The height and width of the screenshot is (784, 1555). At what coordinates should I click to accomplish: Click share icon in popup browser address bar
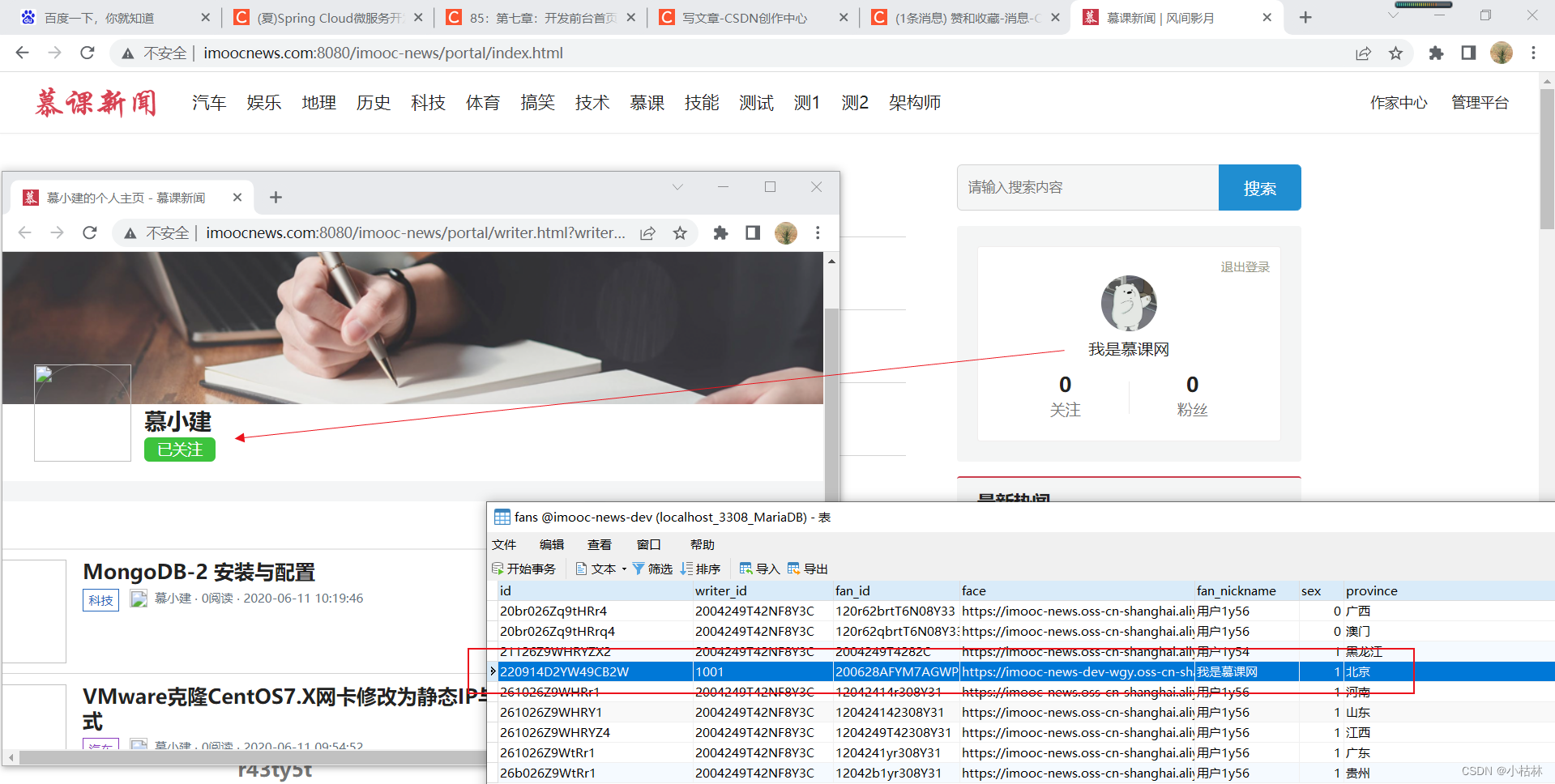647,233
